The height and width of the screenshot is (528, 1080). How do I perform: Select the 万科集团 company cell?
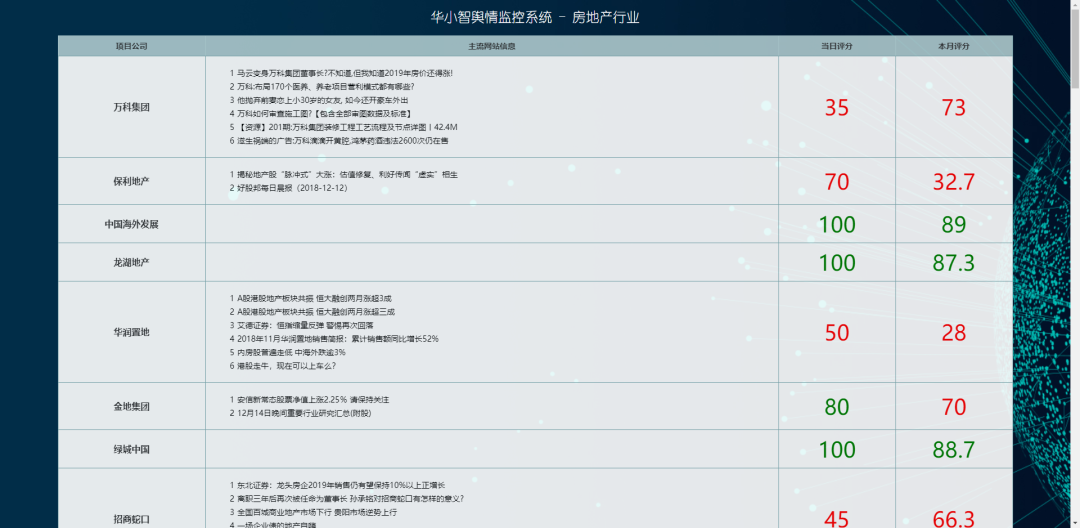pyautogui.click(x=132, y=107)
